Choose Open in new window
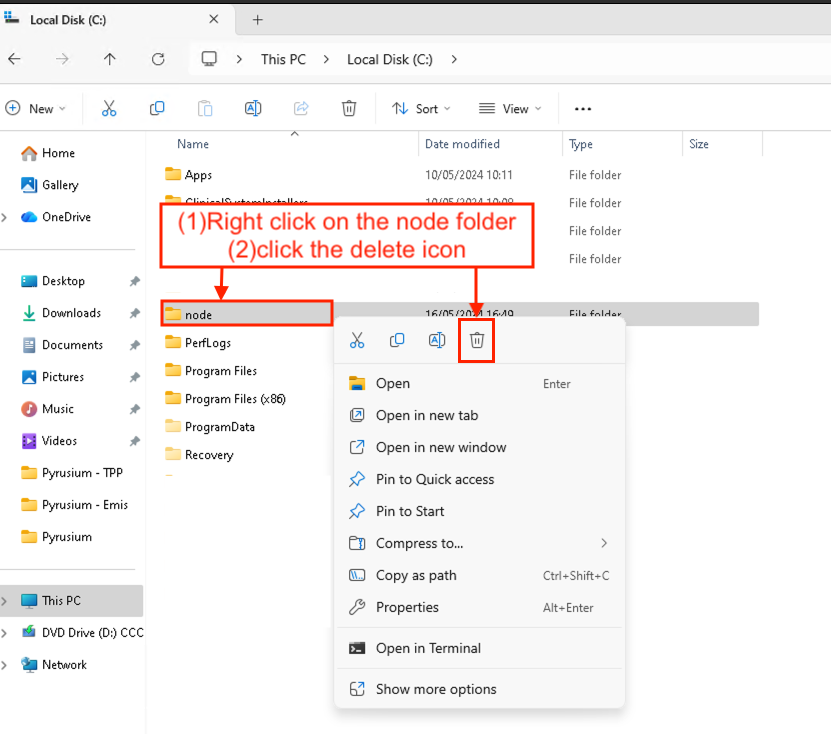This screenshot has height=734, width=831. pyautogui.click(x=480, y=447)
